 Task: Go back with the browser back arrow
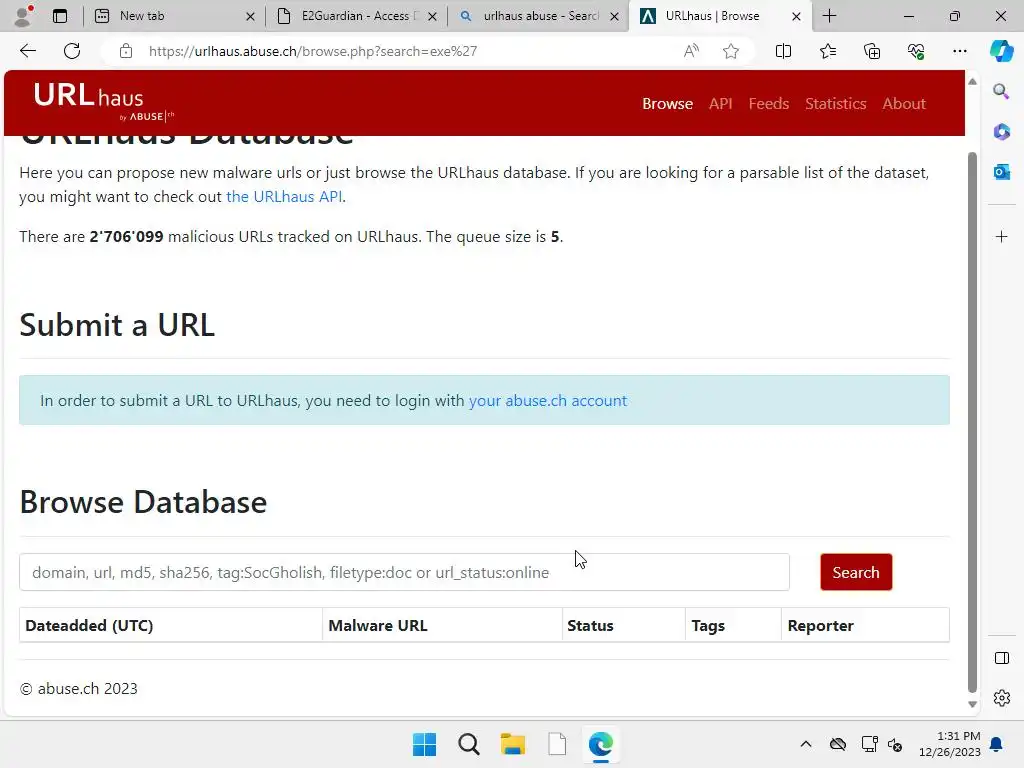click(x=27, y=51)
